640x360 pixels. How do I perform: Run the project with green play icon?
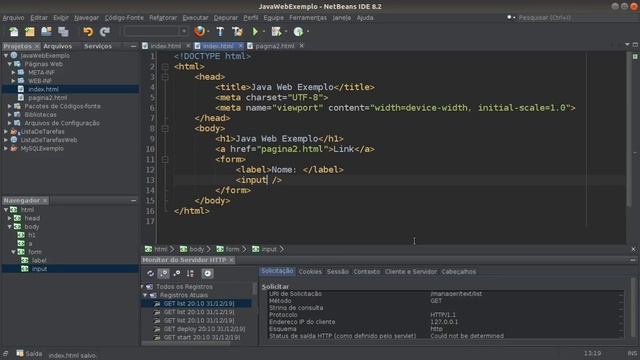255,31
